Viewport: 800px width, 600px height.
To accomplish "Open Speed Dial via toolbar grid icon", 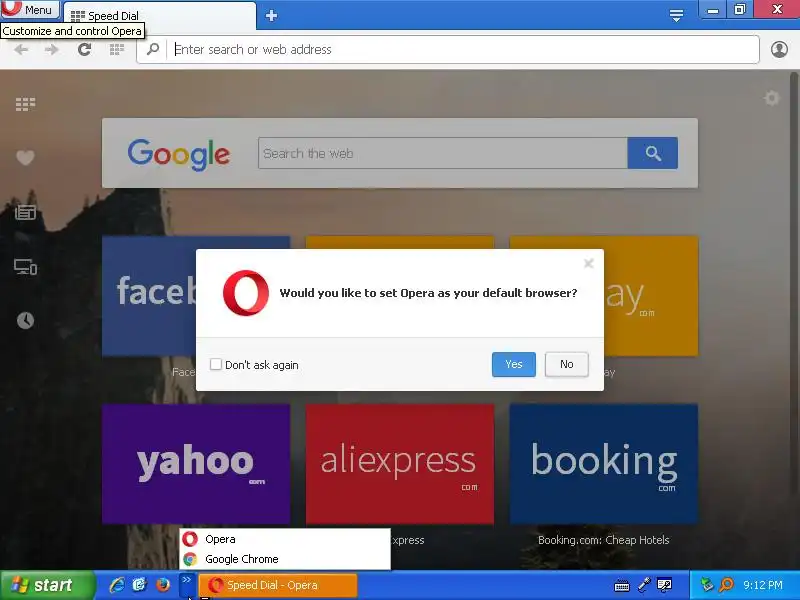I will pos(117,49).
